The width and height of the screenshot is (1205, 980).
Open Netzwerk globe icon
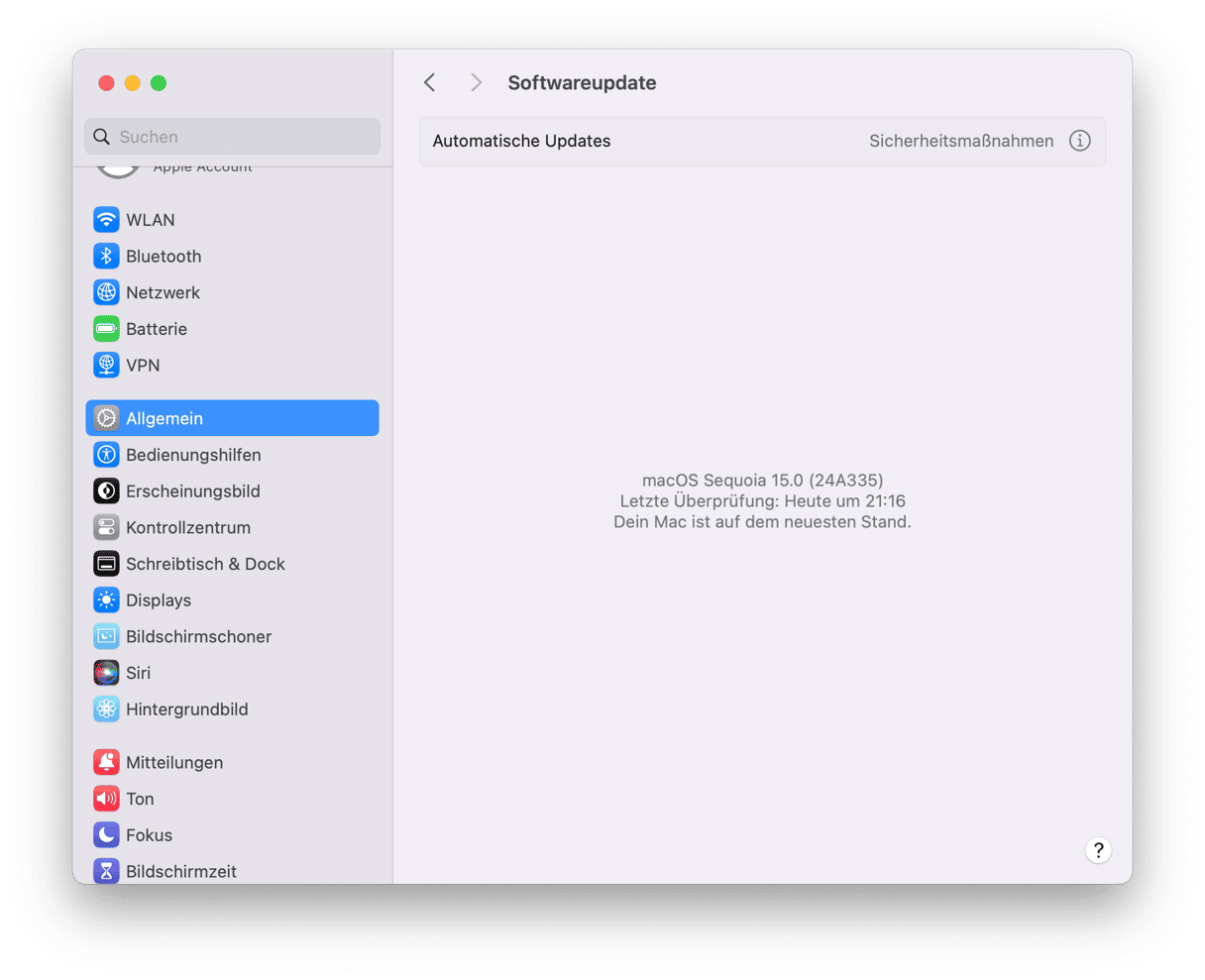(106, 292)
